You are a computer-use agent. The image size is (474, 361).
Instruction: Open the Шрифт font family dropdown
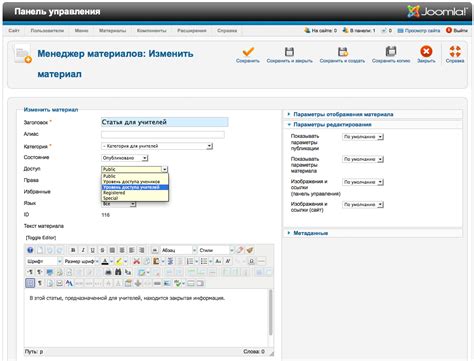pyautogui.click(x=44, y=261)
